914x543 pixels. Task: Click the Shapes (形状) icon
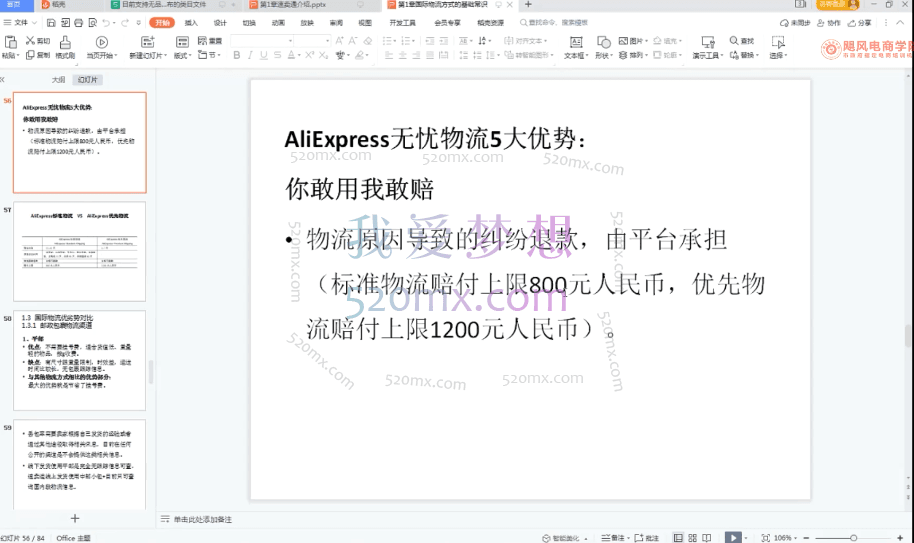click(604, 42)
